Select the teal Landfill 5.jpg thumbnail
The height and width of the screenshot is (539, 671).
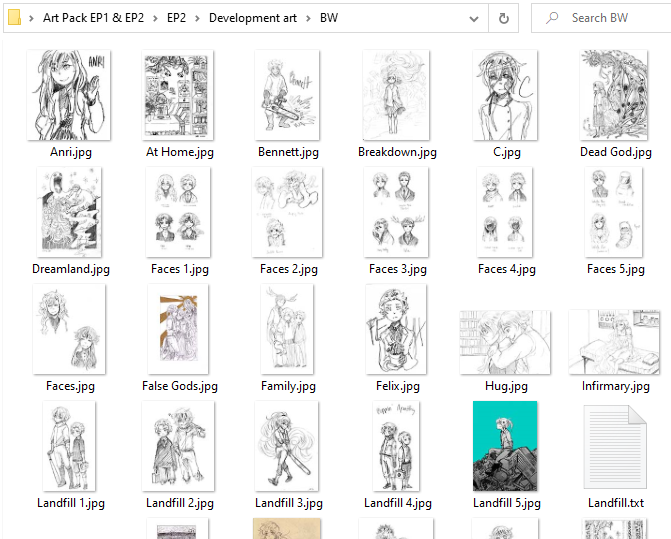pyautogui.click(x=505, y=446)
